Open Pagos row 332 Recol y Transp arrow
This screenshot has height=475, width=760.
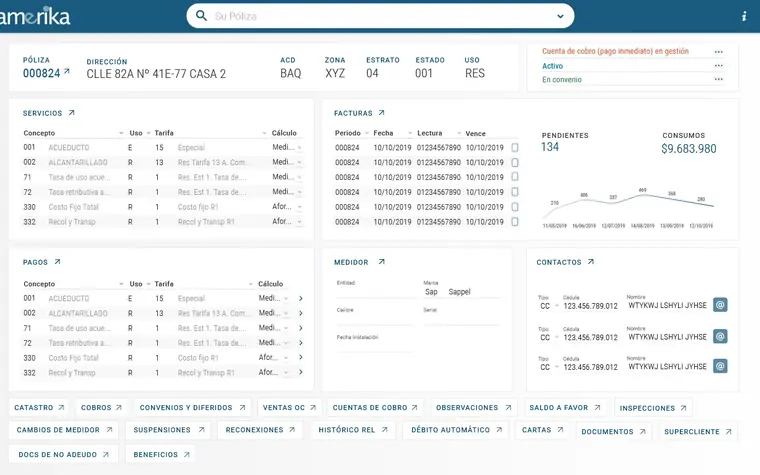[301, 372]
